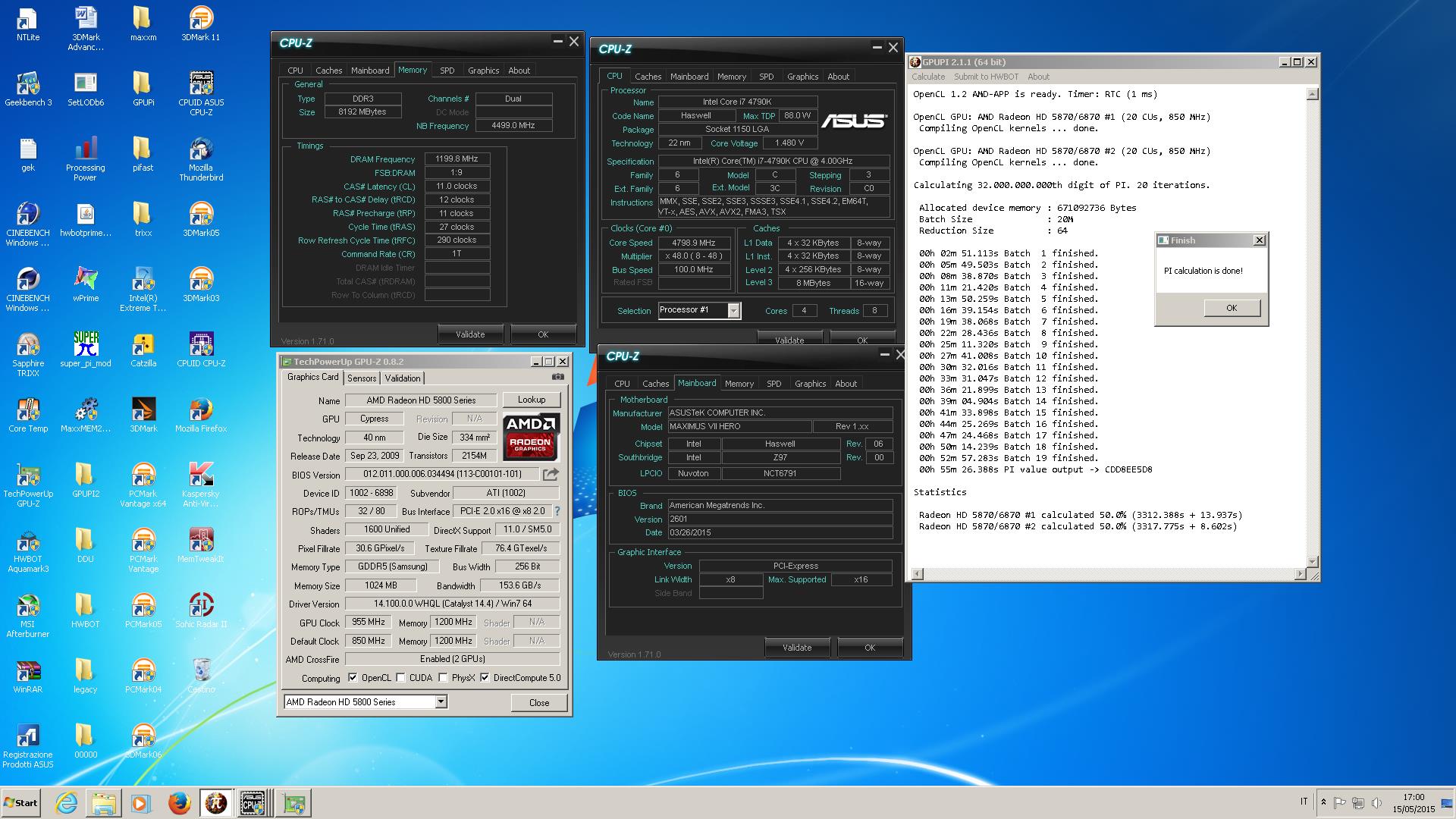Viewport: 1456px width, 819px height.
Task: Open the GPUPi folder on desktop
Action: (x=143, y=89)
